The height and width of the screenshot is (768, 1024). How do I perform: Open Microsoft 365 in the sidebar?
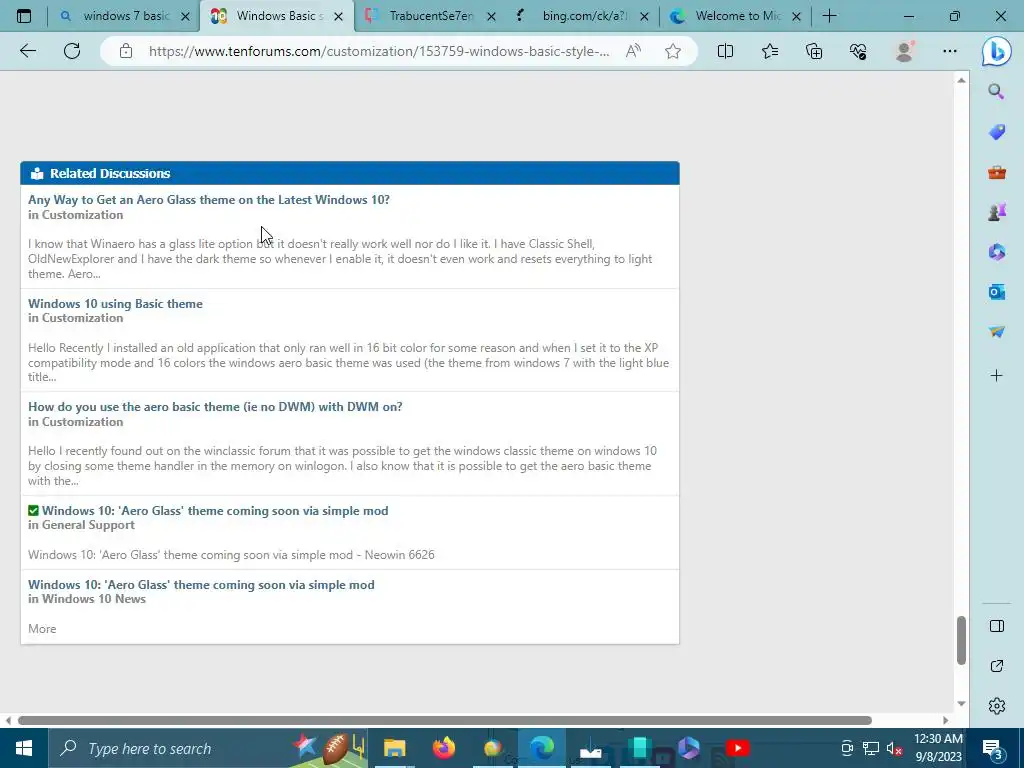pos(996,252)
